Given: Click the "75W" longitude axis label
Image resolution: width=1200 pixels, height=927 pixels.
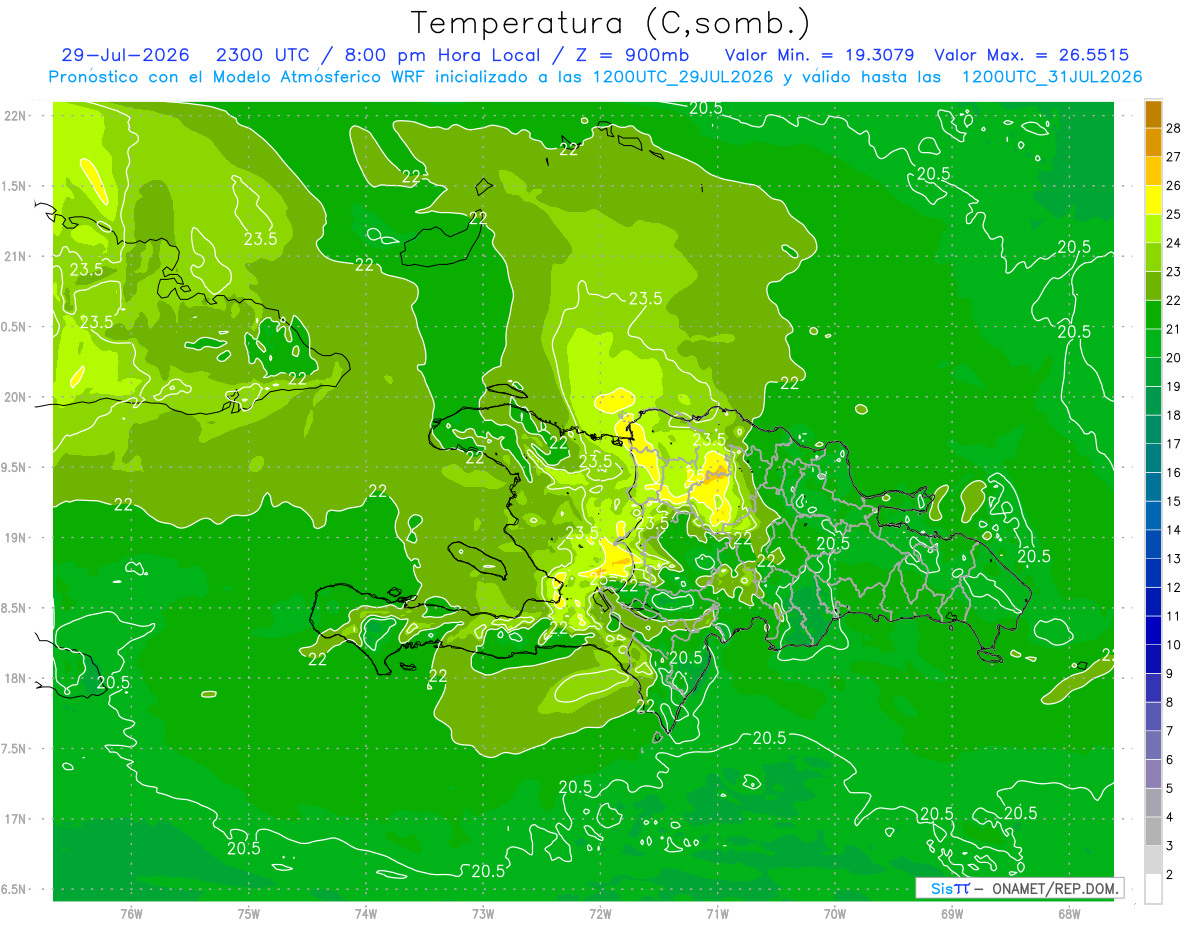Looking at the screenshot, I should (249, 913).
